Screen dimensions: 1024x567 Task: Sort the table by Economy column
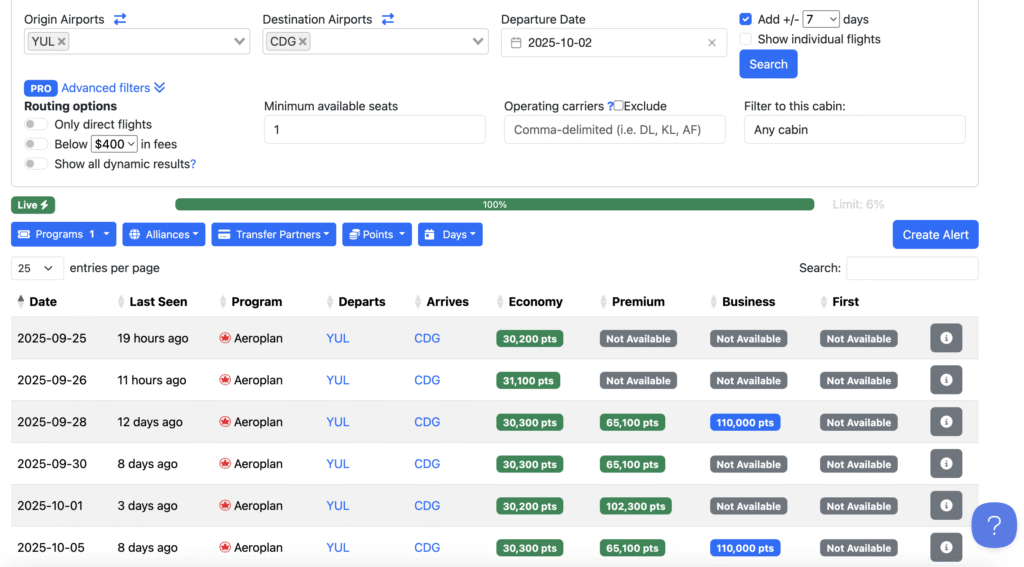pos(535,301)
